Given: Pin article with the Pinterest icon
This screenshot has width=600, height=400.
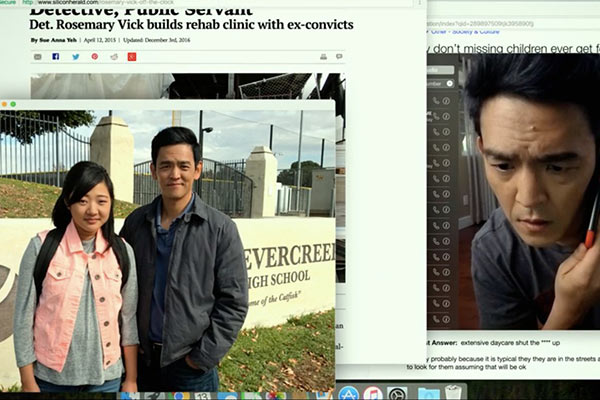Looking at the screenshot, I should coord(95,57).
